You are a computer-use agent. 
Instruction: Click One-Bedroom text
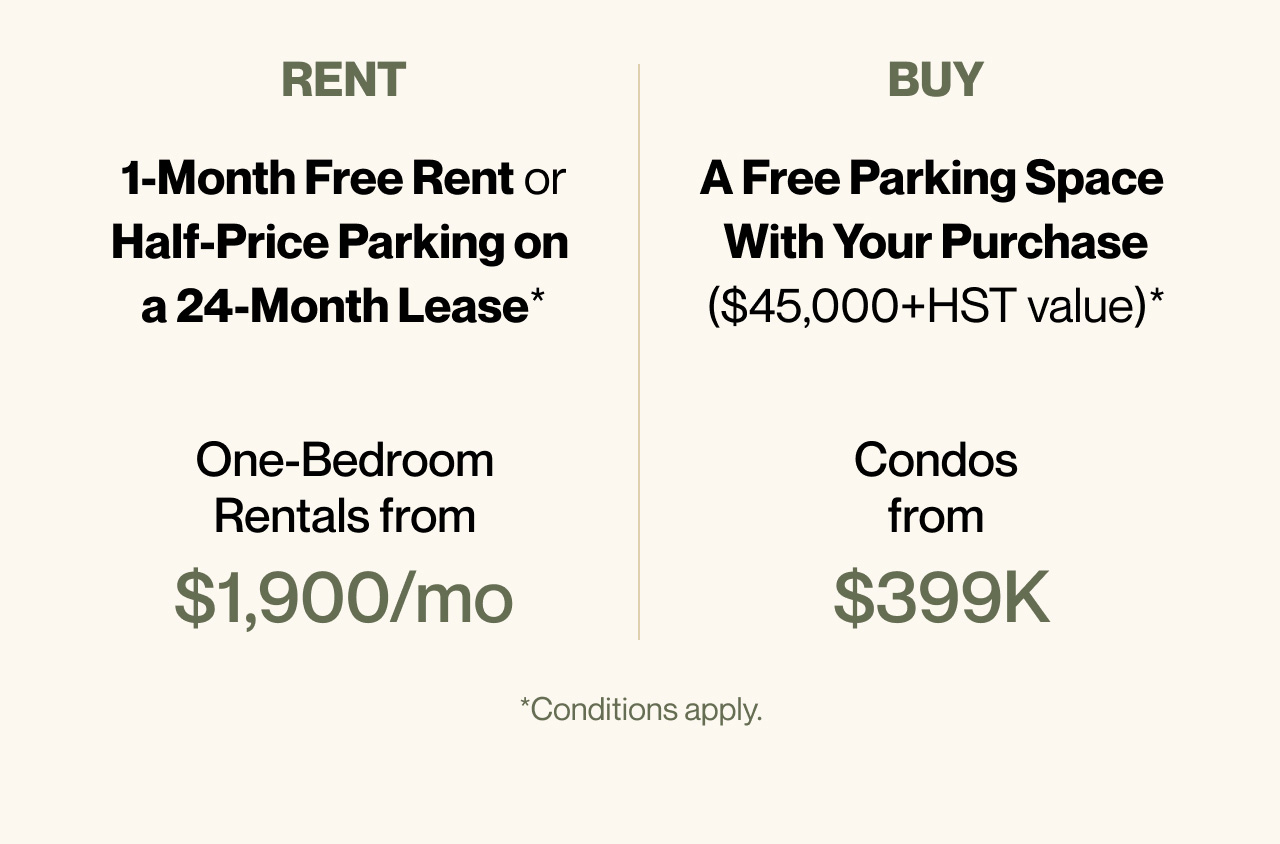point(345,460)
